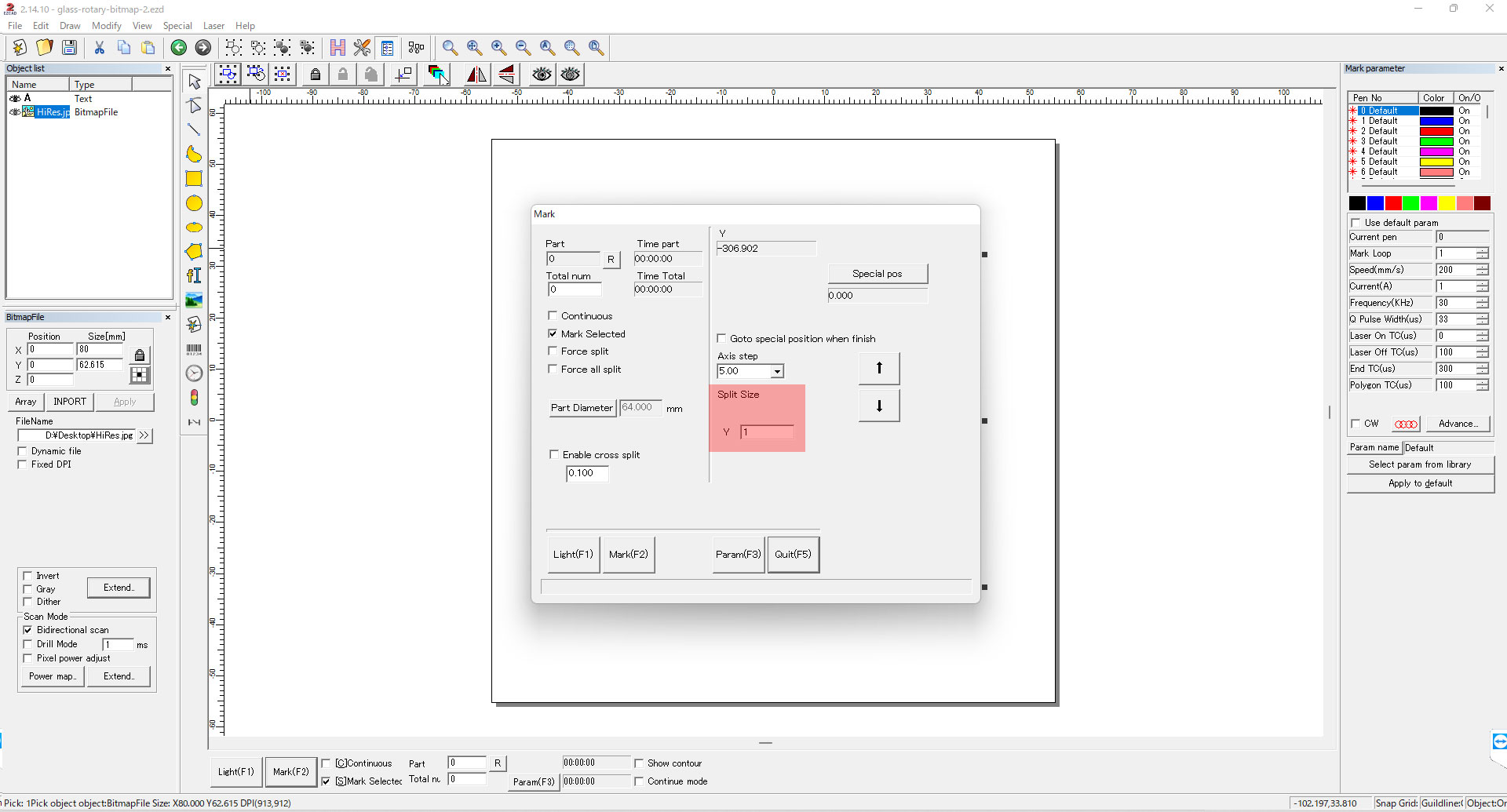Open the Axis step dropdown

[x=776, y=372]
